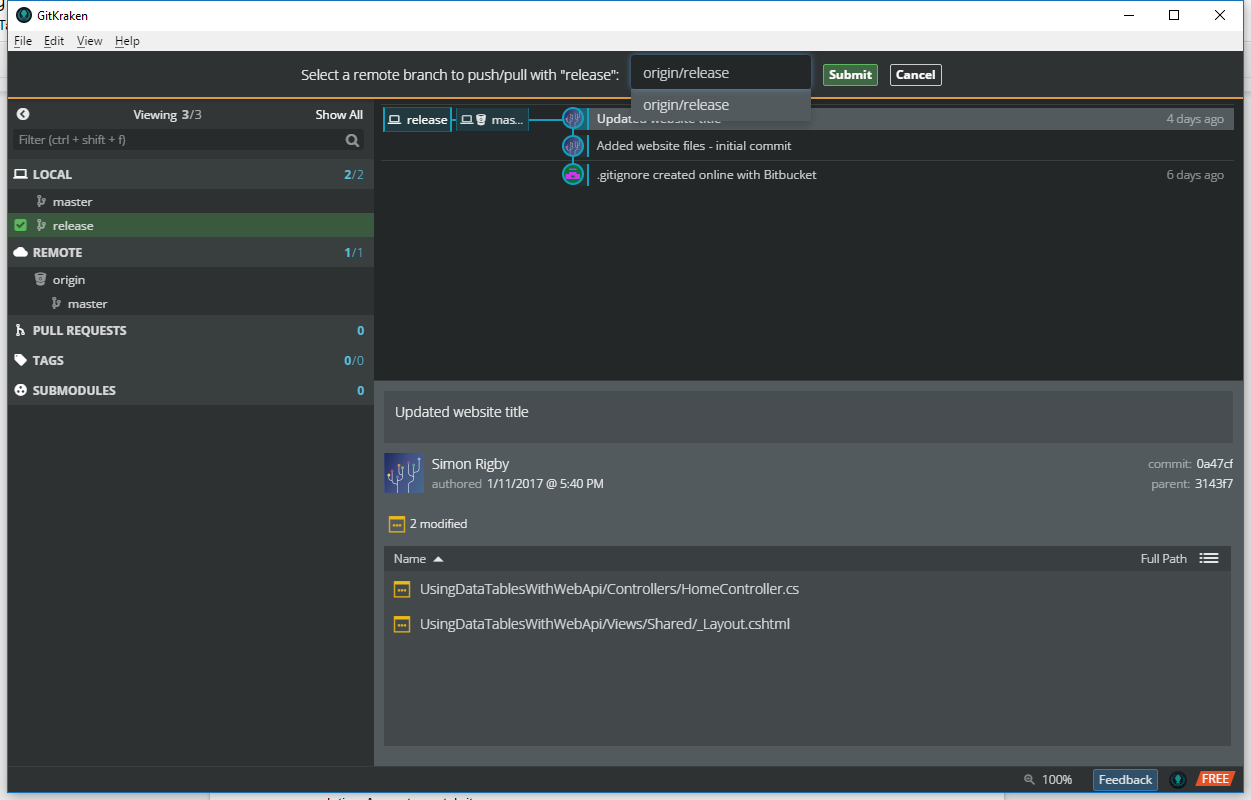Click branch icon next to origin's master
The image size is (1251, 800).
[x=56, y=303]
